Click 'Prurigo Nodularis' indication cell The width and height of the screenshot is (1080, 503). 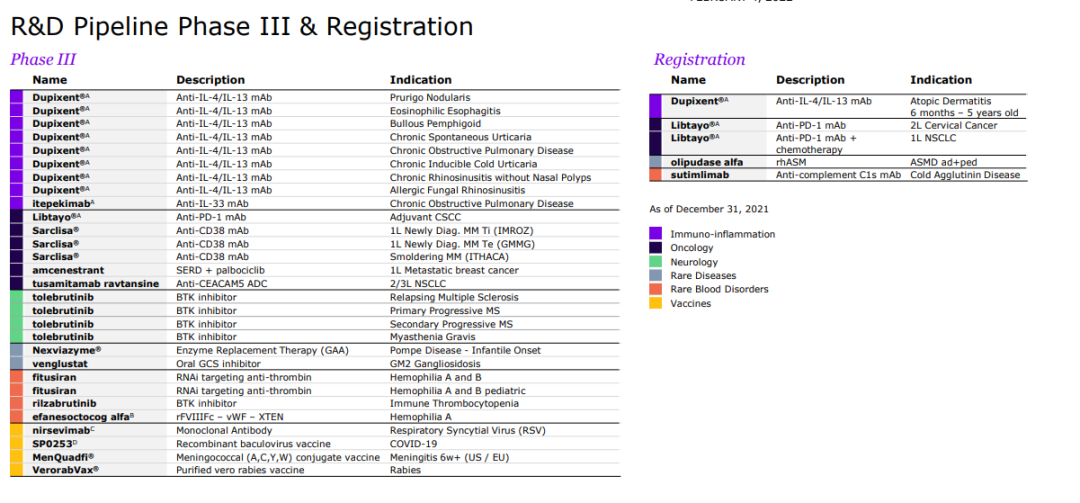pos(430,98)
